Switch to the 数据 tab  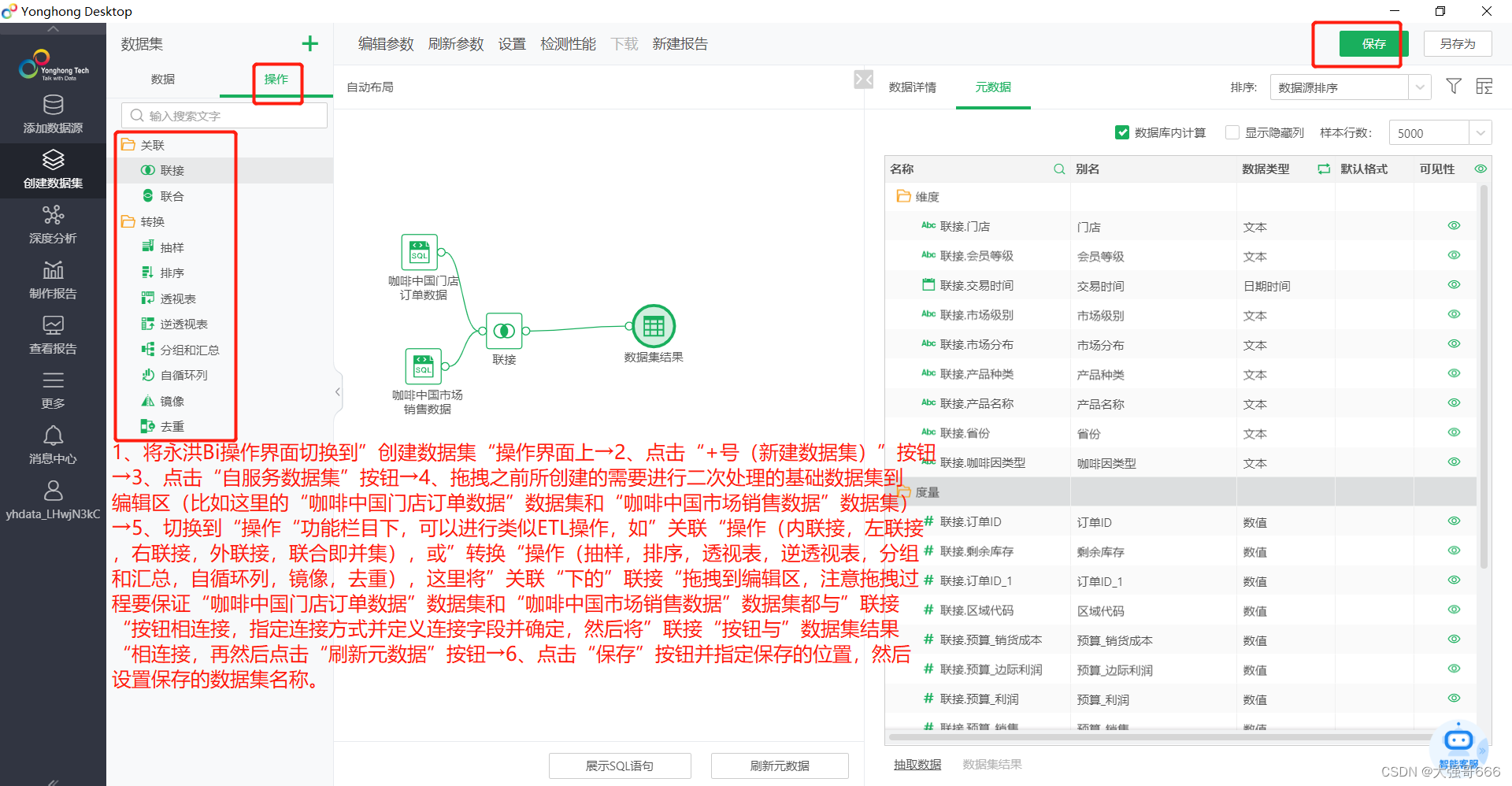click(x=163, y=80)
